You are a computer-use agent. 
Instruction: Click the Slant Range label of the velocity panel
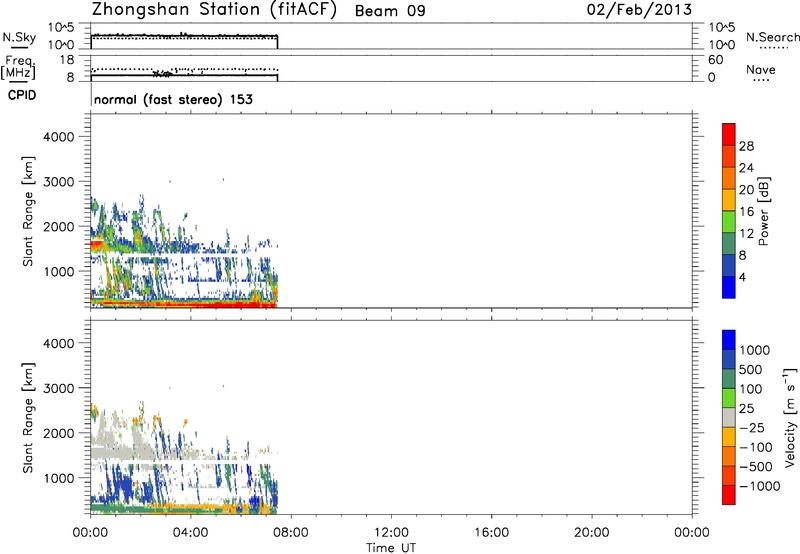pyautogui.click(x=28, y=418)
